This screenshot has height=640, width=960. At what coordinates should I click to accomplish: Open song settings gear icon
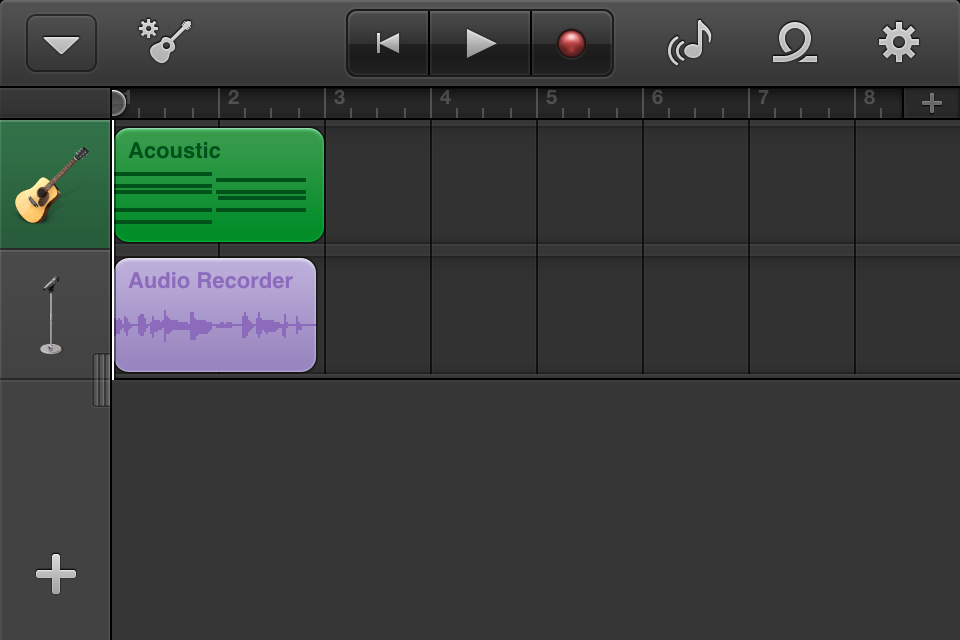[x=898, y=42]
